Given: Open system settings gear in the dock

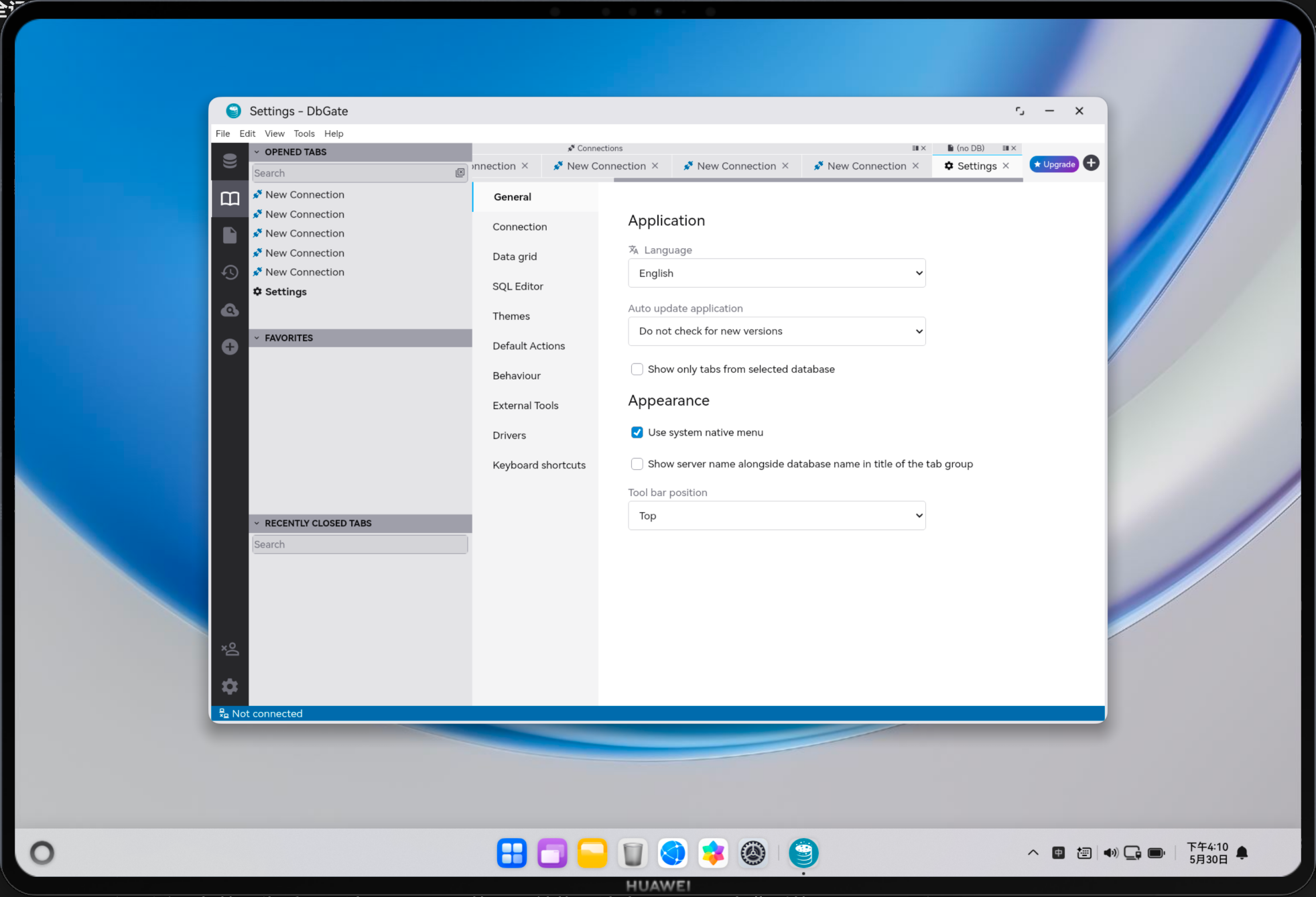Looking at the screenshot, I should click(753, 853).
